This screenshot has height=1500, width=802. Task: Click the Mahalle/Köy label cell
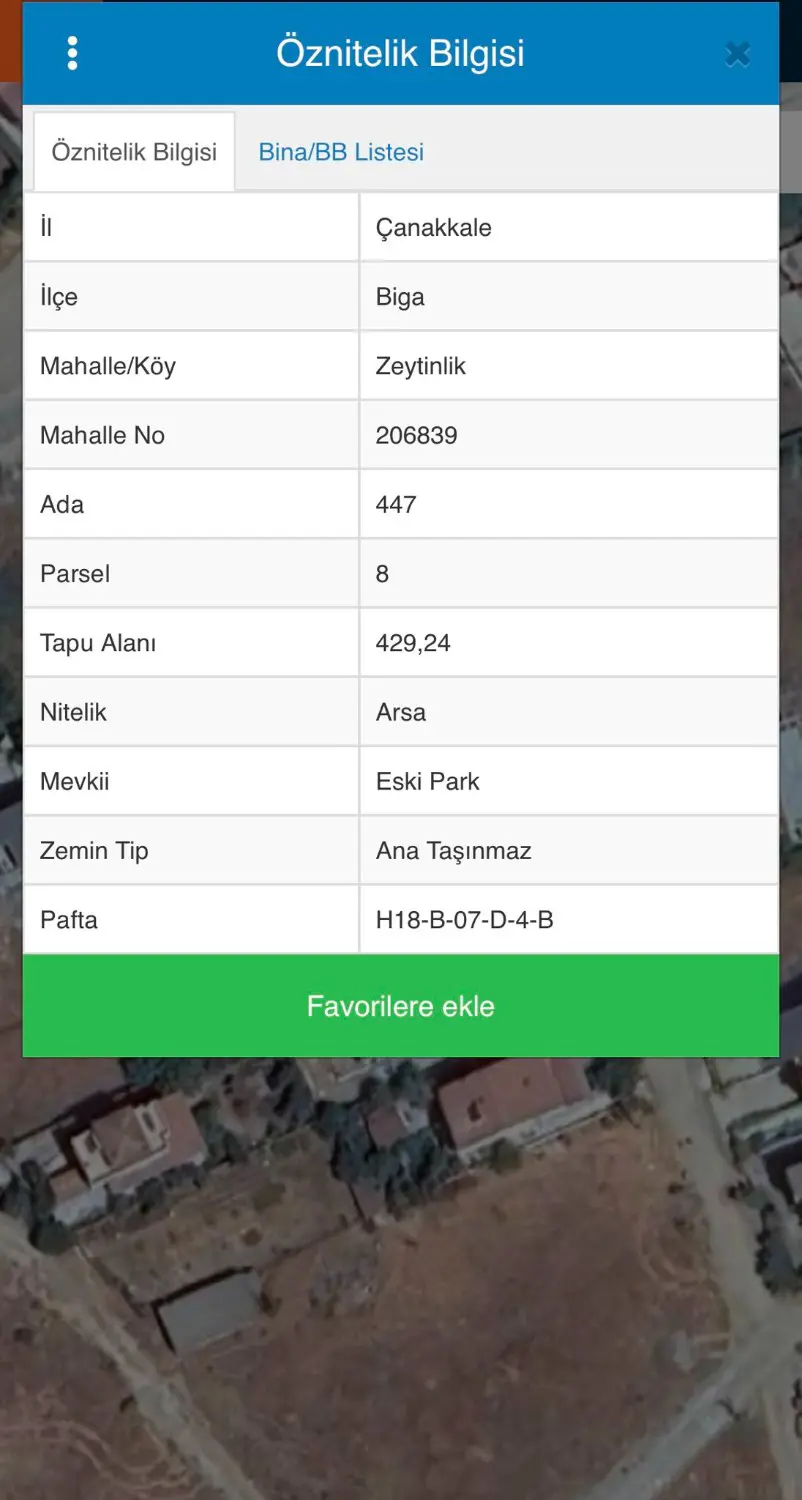[191, 366]
